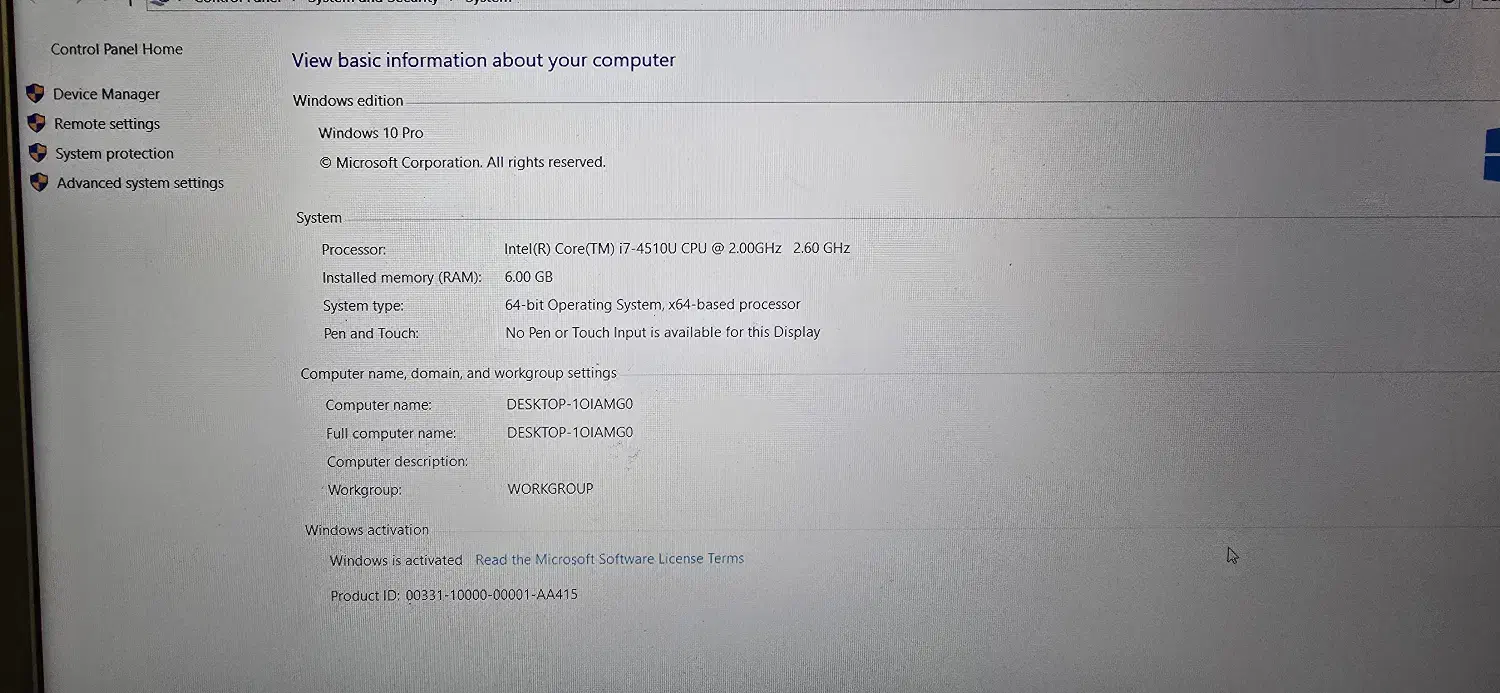Click the Microsoft Corporation copyright text
The image size is (1500, 693).
tap(462, 162)
